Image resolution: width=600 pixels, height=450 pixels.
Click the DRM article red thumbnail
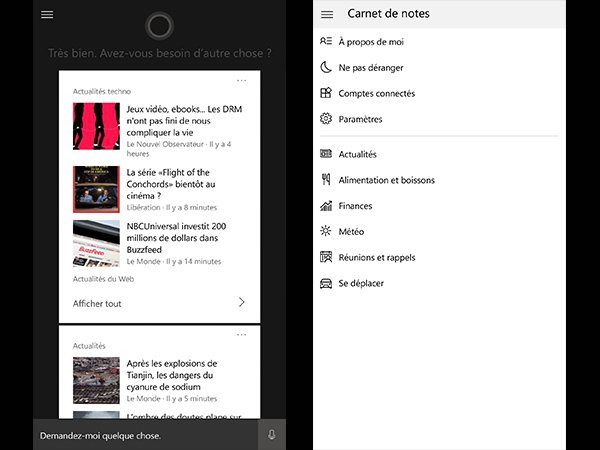point(96,126)
